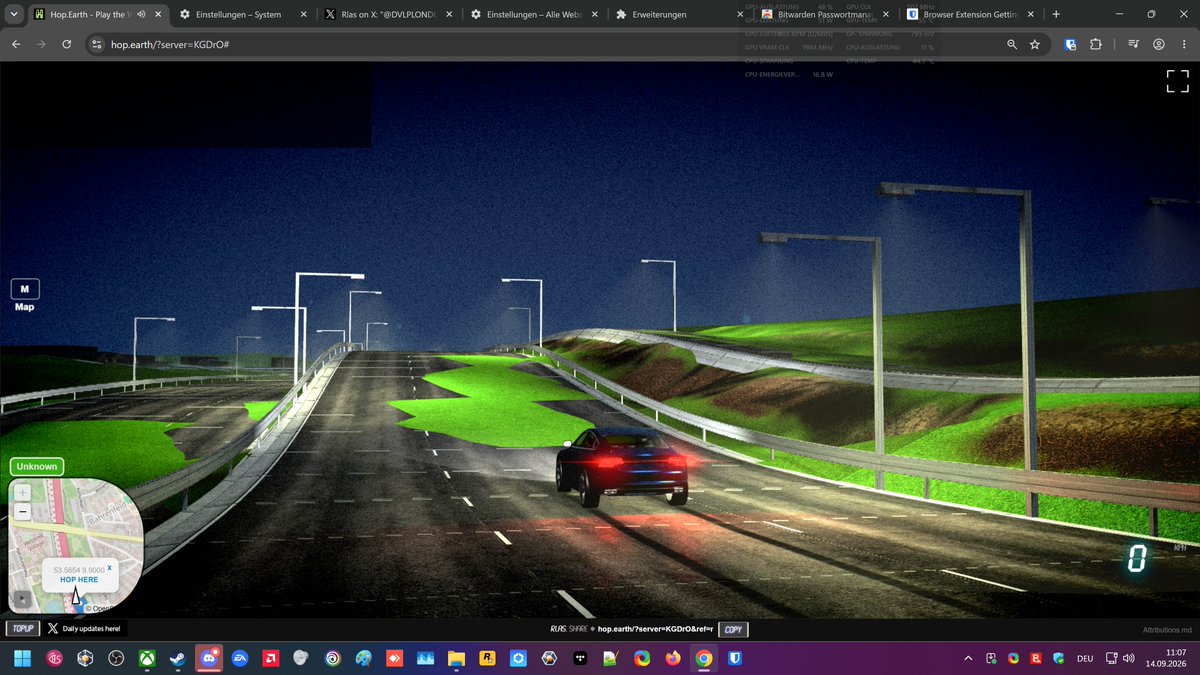Enter fullscreen with the corner brackets icon
Screen dimensions: 1200x675
coord(1178,82)
